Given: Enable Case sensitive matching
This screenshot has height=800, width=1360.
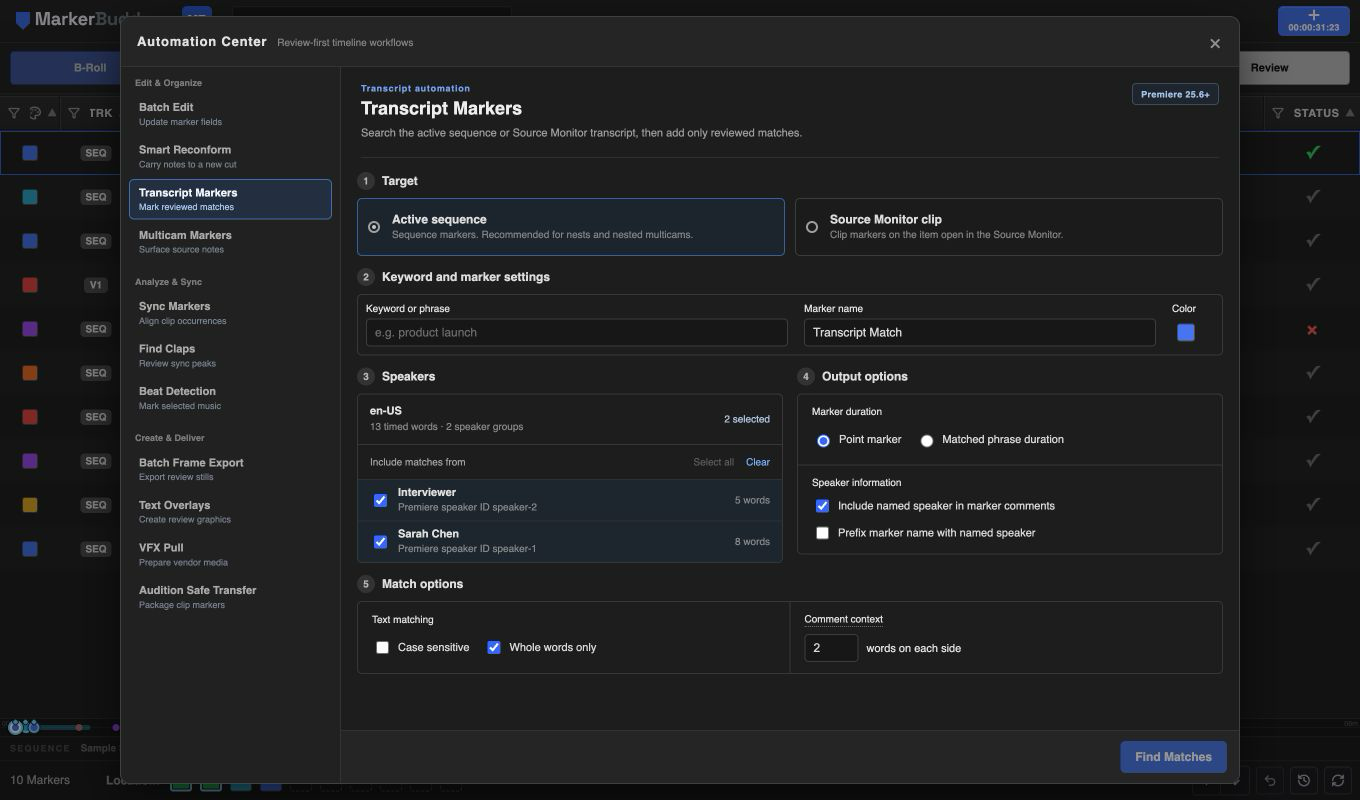Looking at the screenshot, I should click(382, 648).
